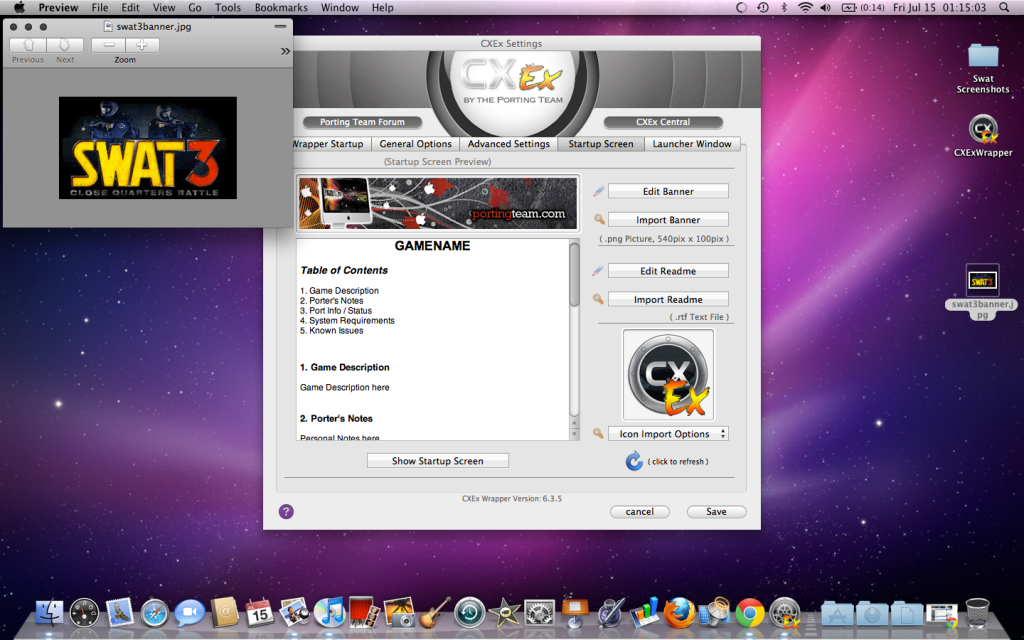Click the Preview window toolbar toggle pill

click(280, 27)
